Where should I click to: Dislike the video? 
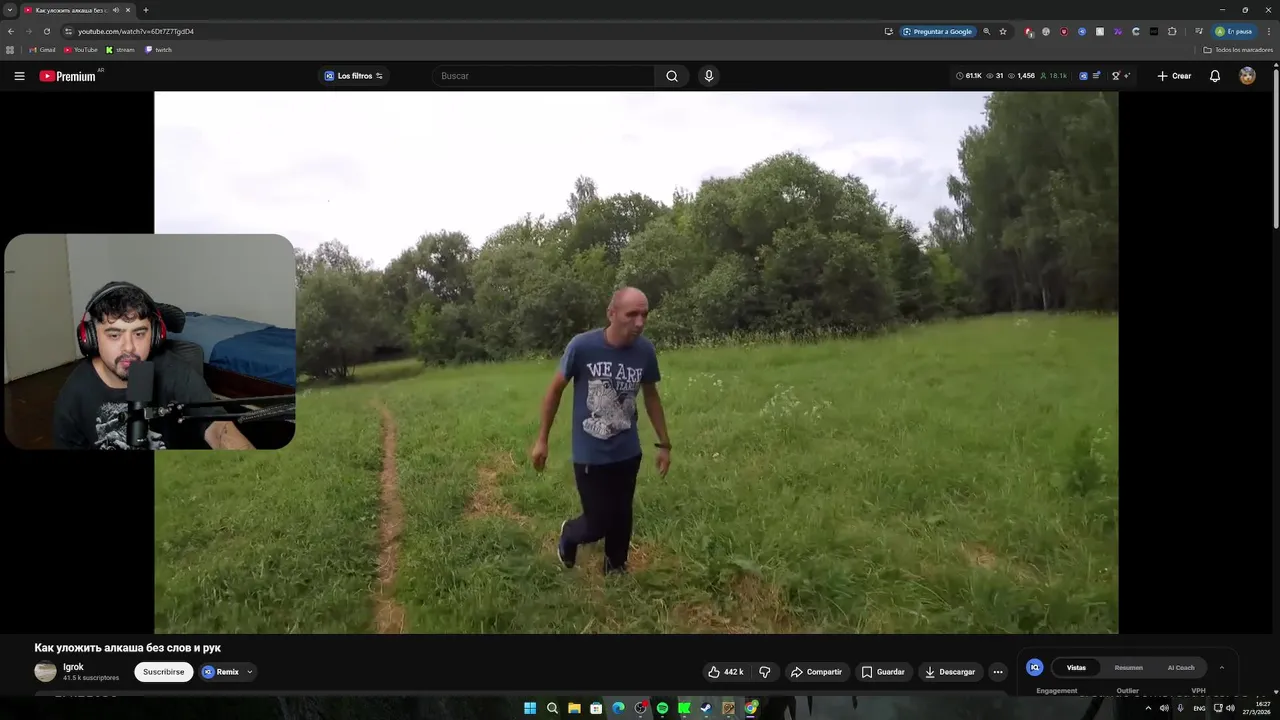tap(765, 672)
